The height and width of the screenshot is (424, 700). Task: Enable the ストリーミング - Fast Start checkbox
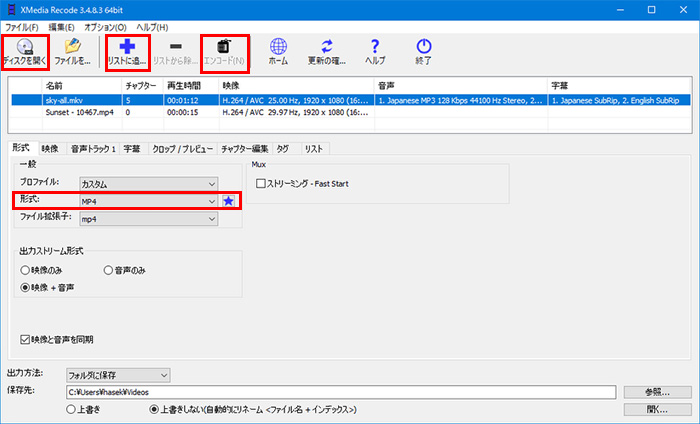(262, 184)
